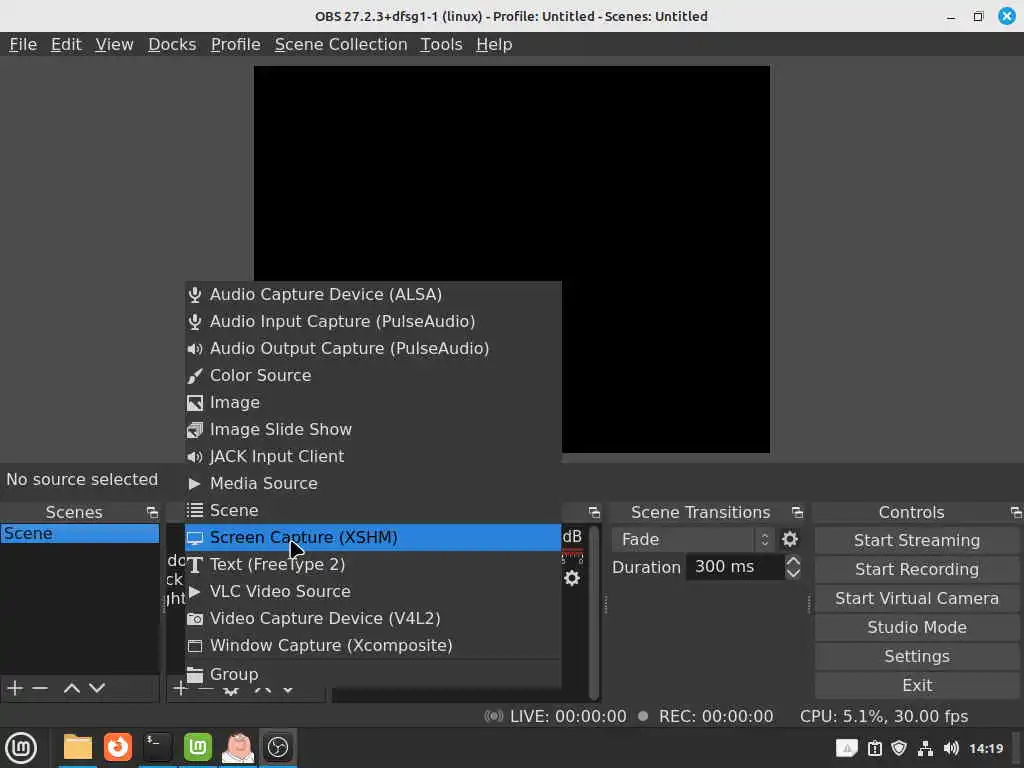The image size is (1024, 768).
Task: Click the Sources add plus button
Action: point(179,688)
